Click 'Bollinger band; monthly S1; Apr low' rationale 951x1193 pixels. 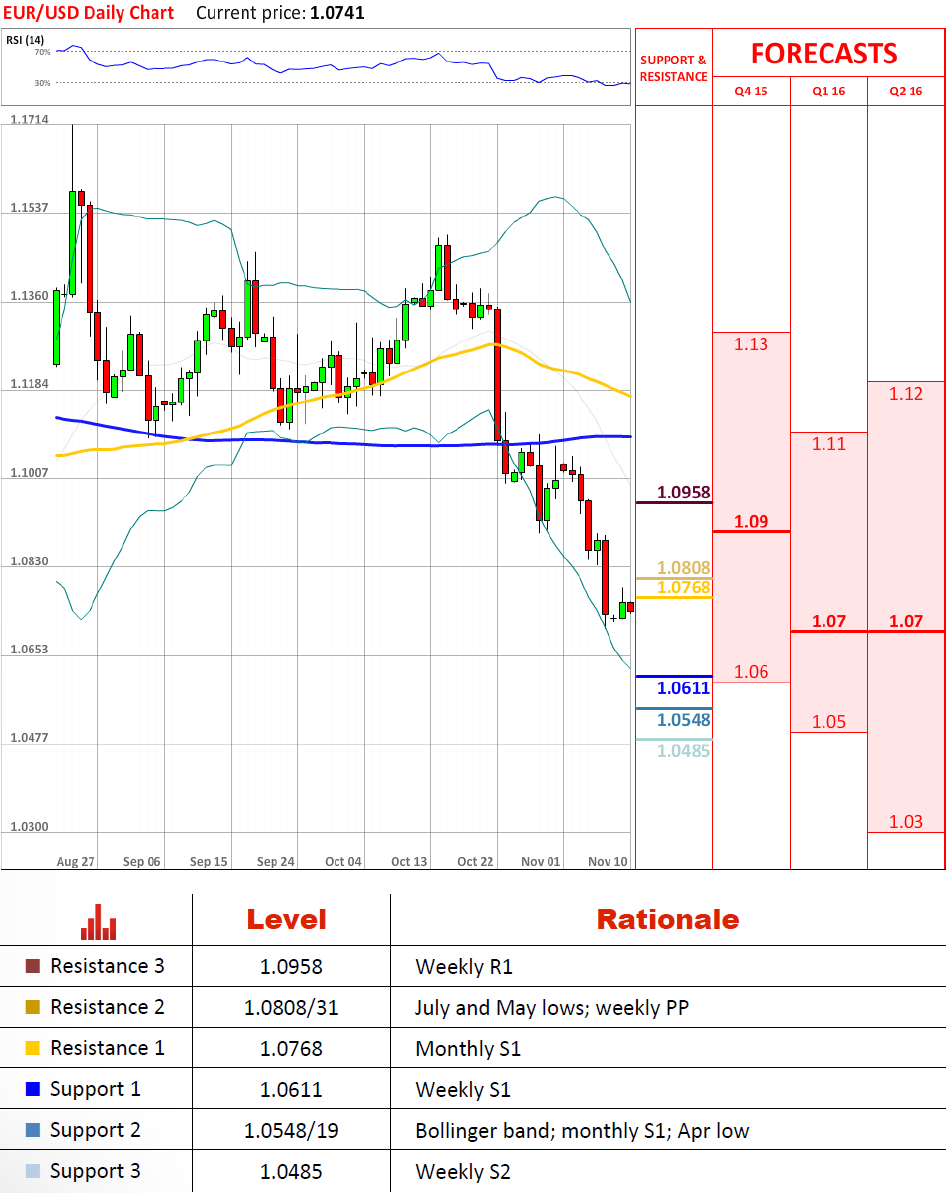(x=582, y=1131)
